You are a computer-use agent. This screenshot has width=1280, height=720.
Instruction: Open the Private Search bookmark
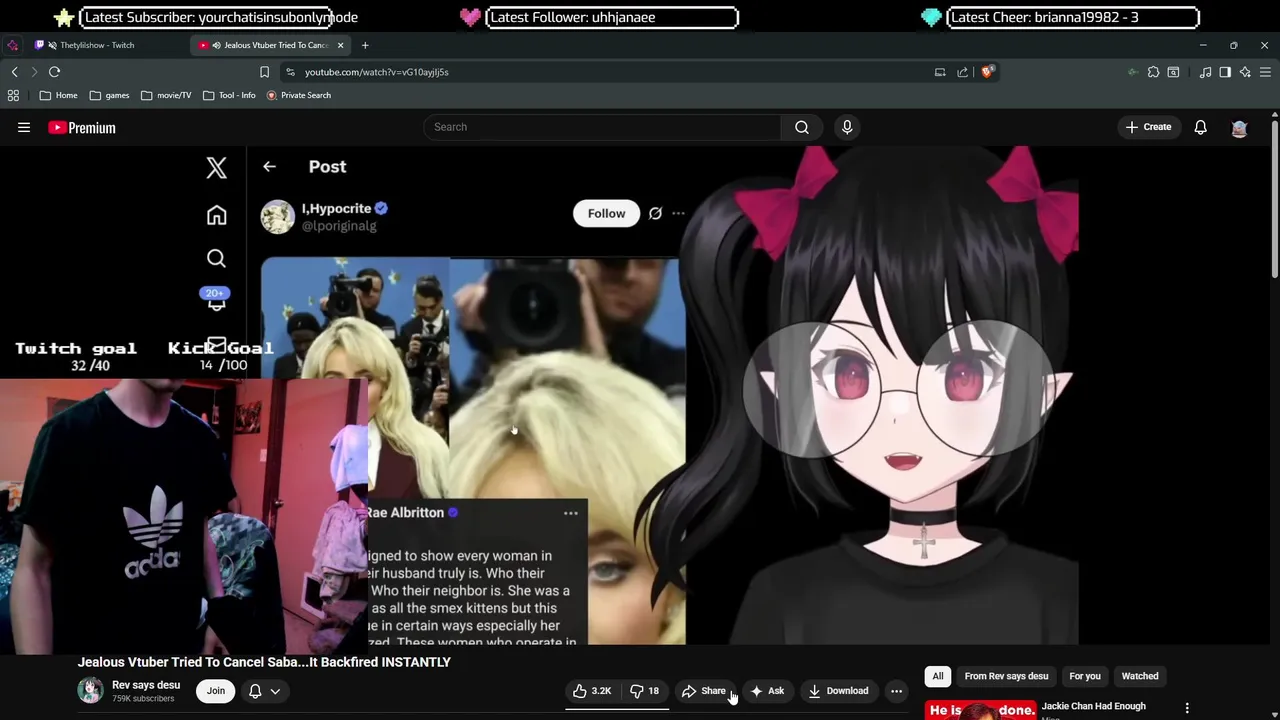298,95
